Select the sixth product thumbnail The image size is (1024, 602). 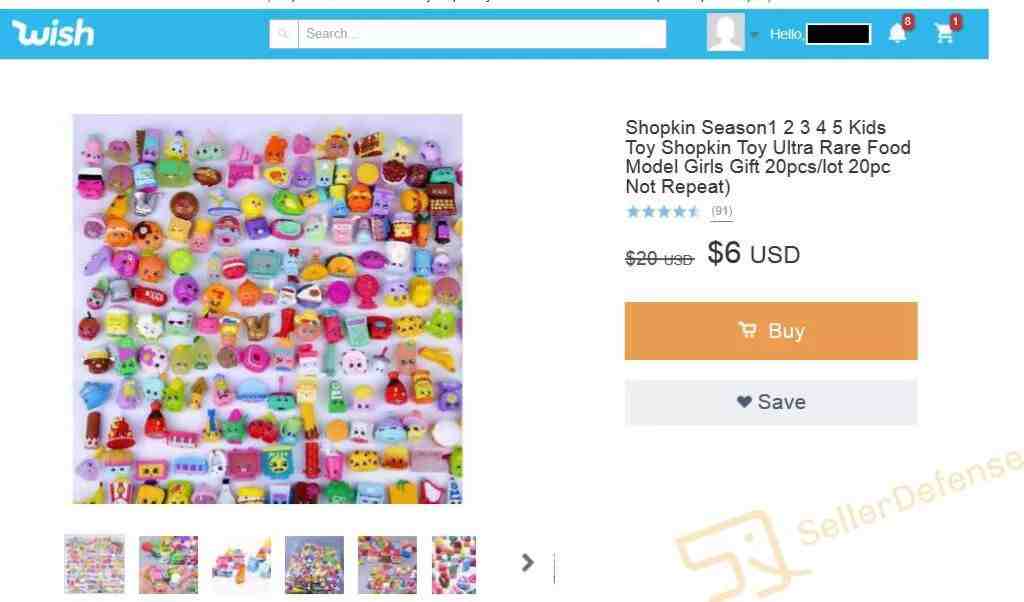(x=454, y=565)
